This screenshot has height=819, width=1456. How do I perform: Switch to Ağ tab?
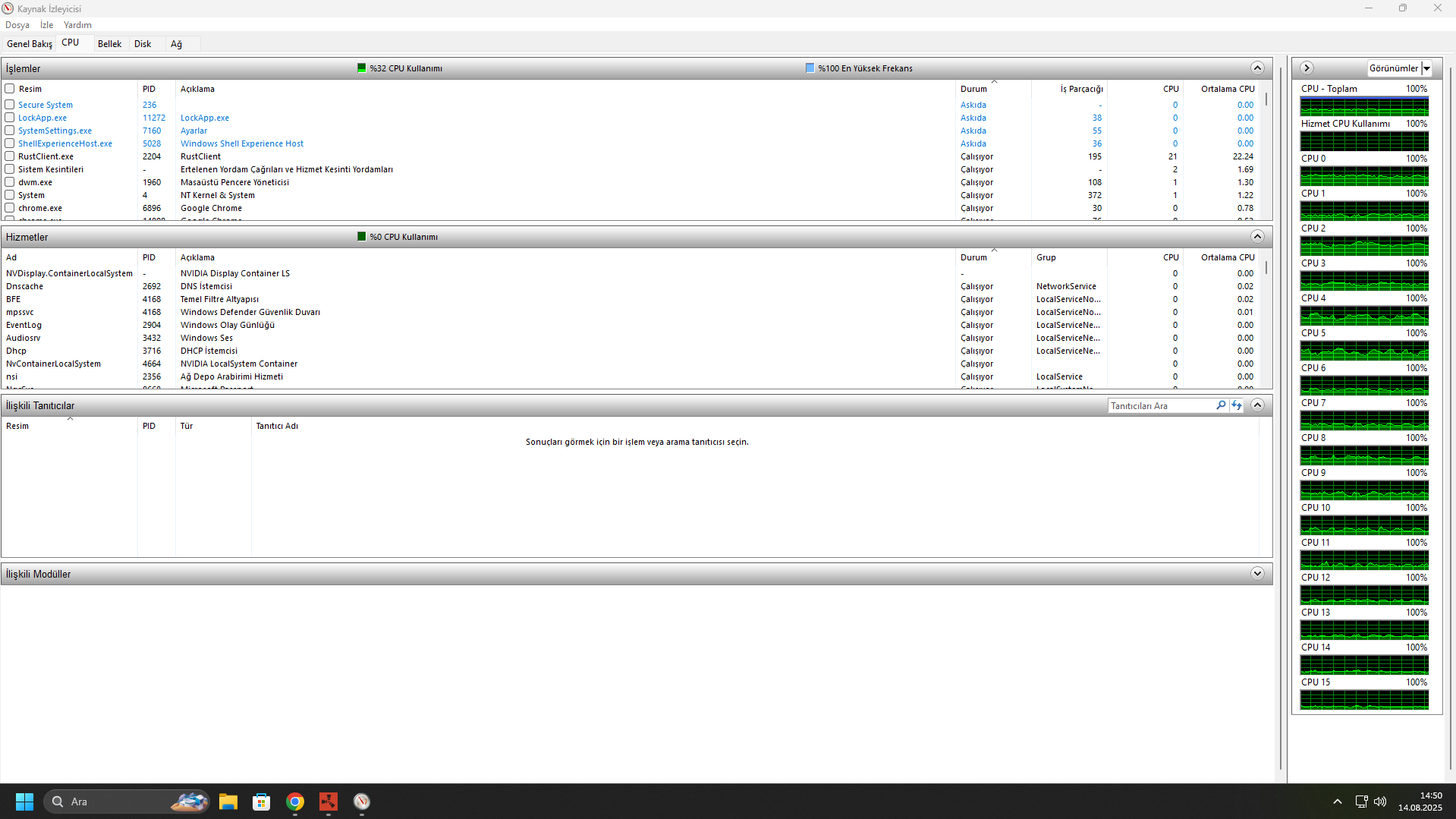point(177,44)
